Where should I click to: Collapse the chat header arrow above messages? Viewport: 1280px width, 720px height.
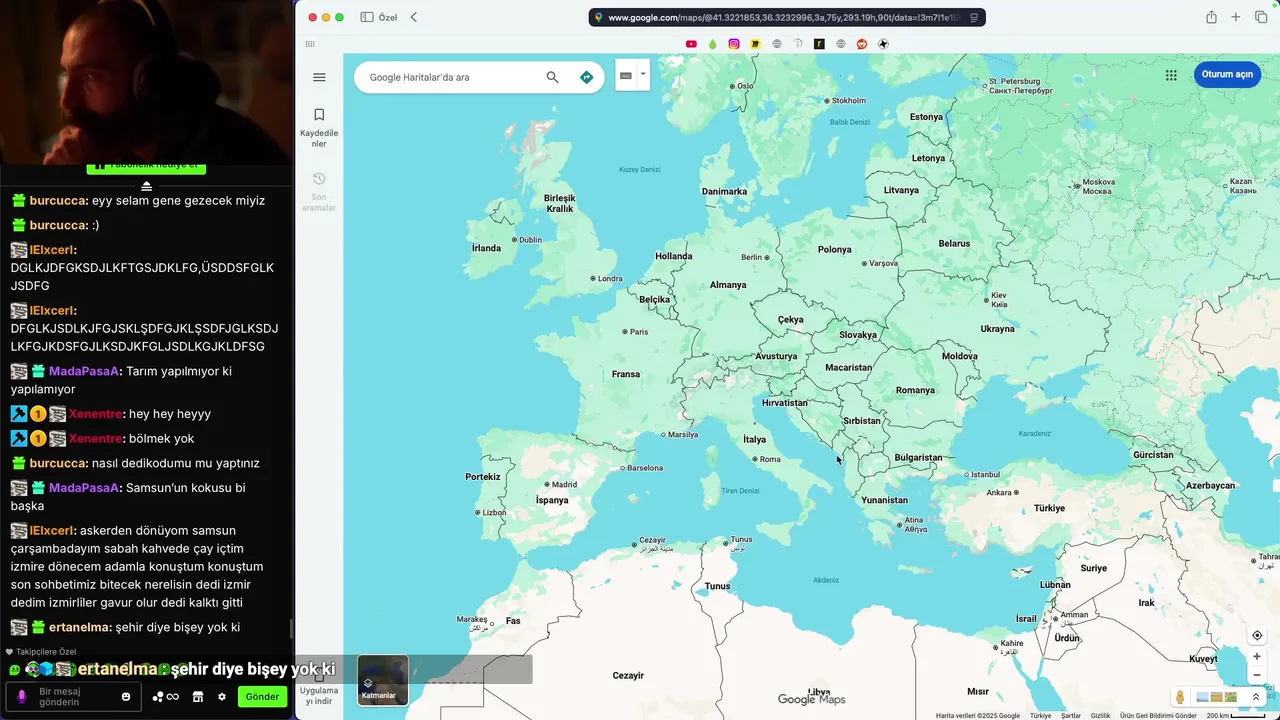(146, 186)
